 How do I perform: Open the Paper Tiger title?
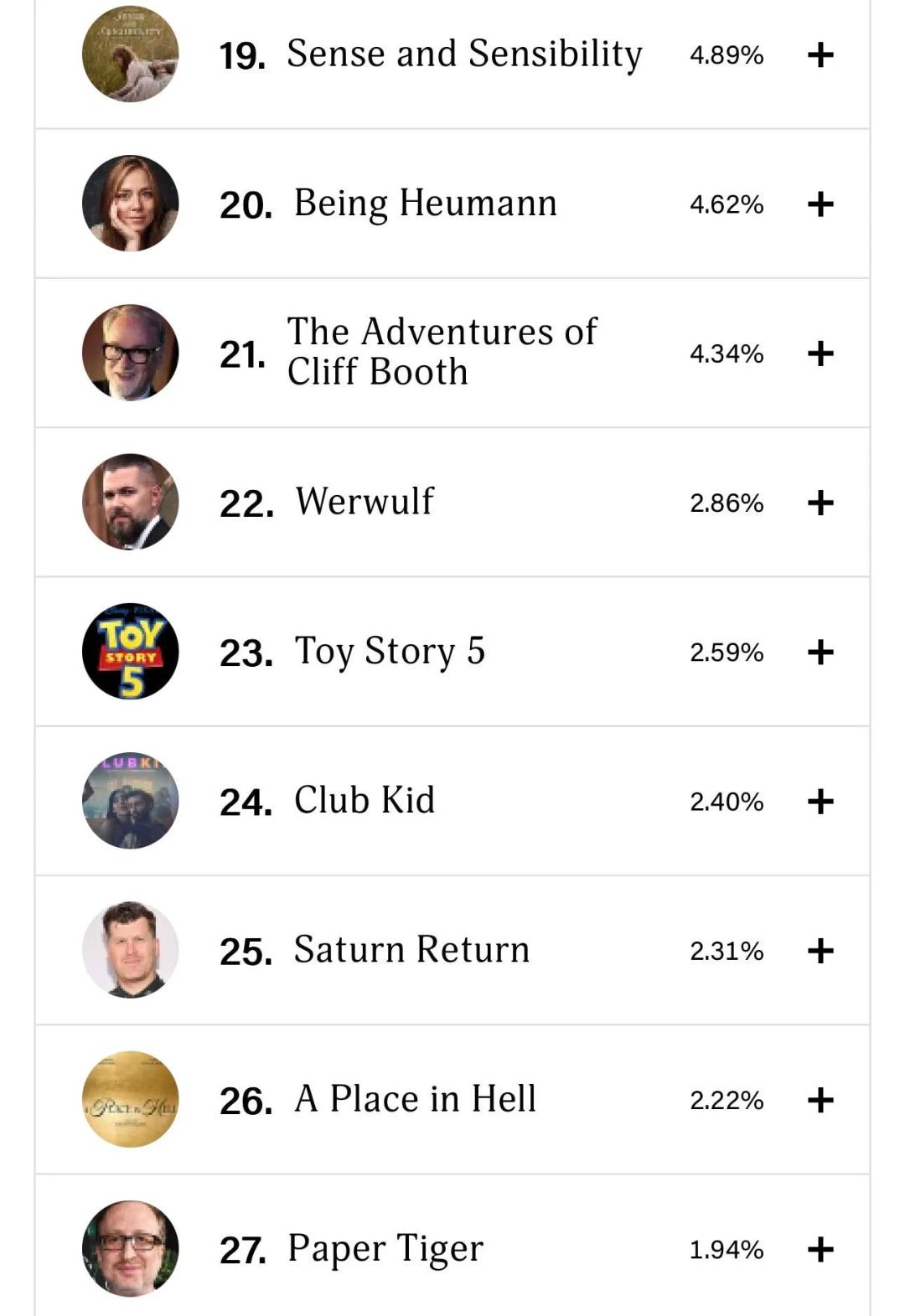click(x=385, y=1249)
